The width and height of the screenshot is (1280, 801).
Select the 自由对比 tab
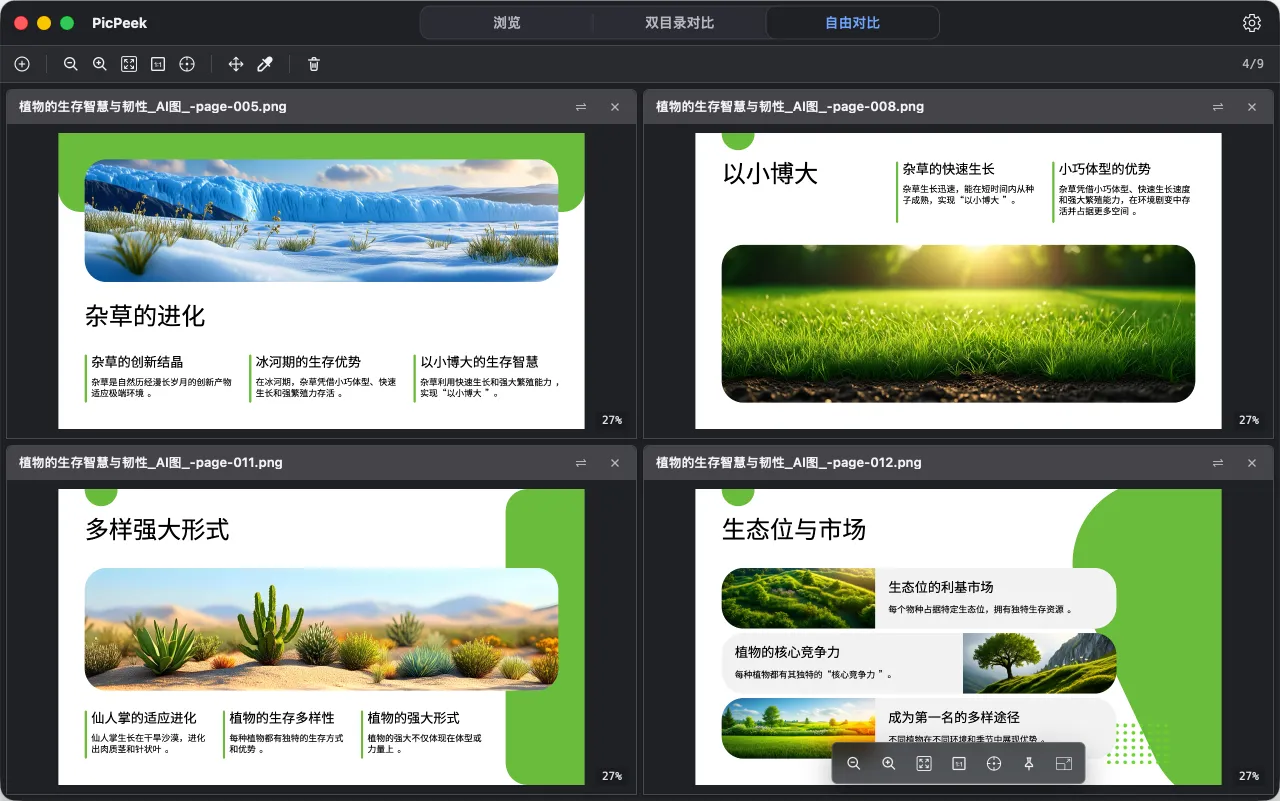coord(852,23)
